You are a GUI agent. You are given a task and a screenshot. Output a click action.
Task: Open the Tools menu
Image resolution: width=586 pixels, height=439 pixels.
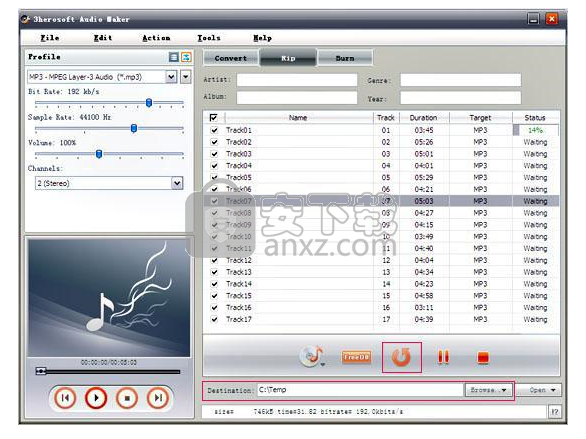coord(209,38)
